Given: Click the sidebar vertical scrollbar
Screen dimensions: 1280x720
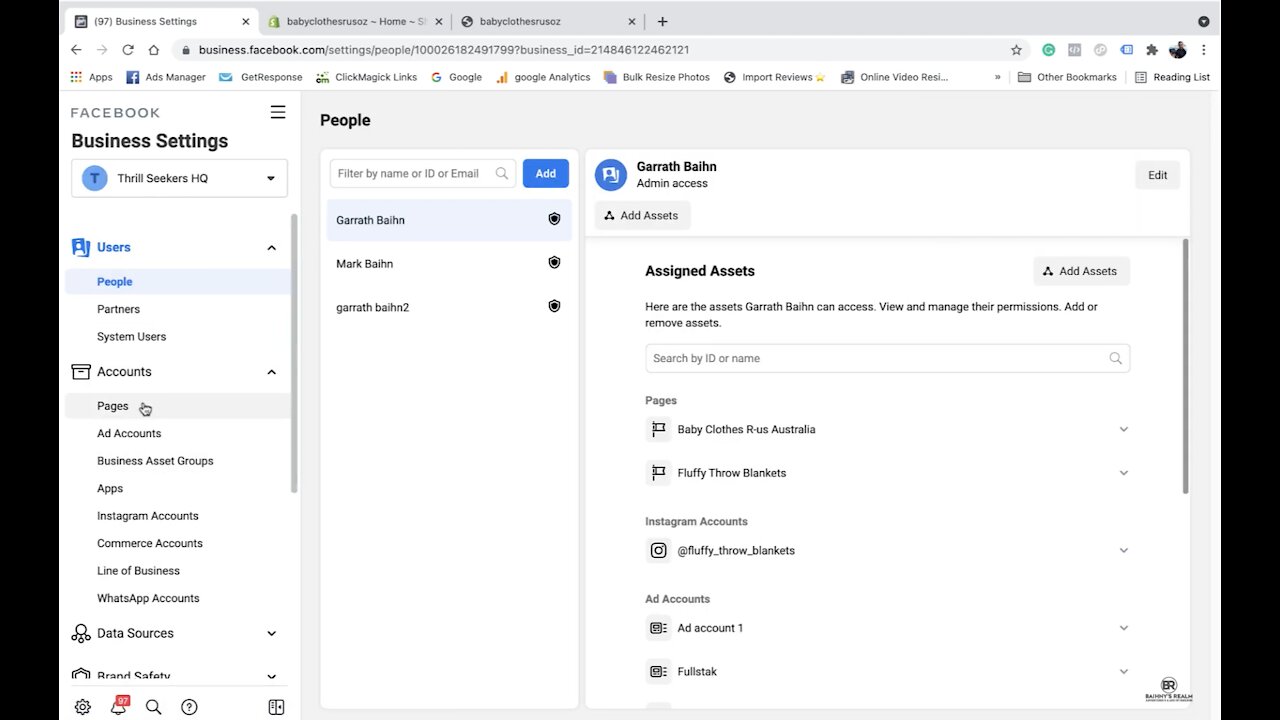Looking at the screenshot, I should click(x=294, y=353).
